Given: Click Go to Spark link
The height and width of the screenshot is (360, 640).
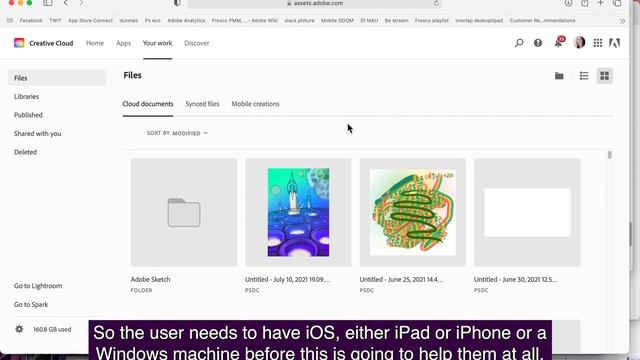Looking at the screenshot, I should (x=31, y=304).
